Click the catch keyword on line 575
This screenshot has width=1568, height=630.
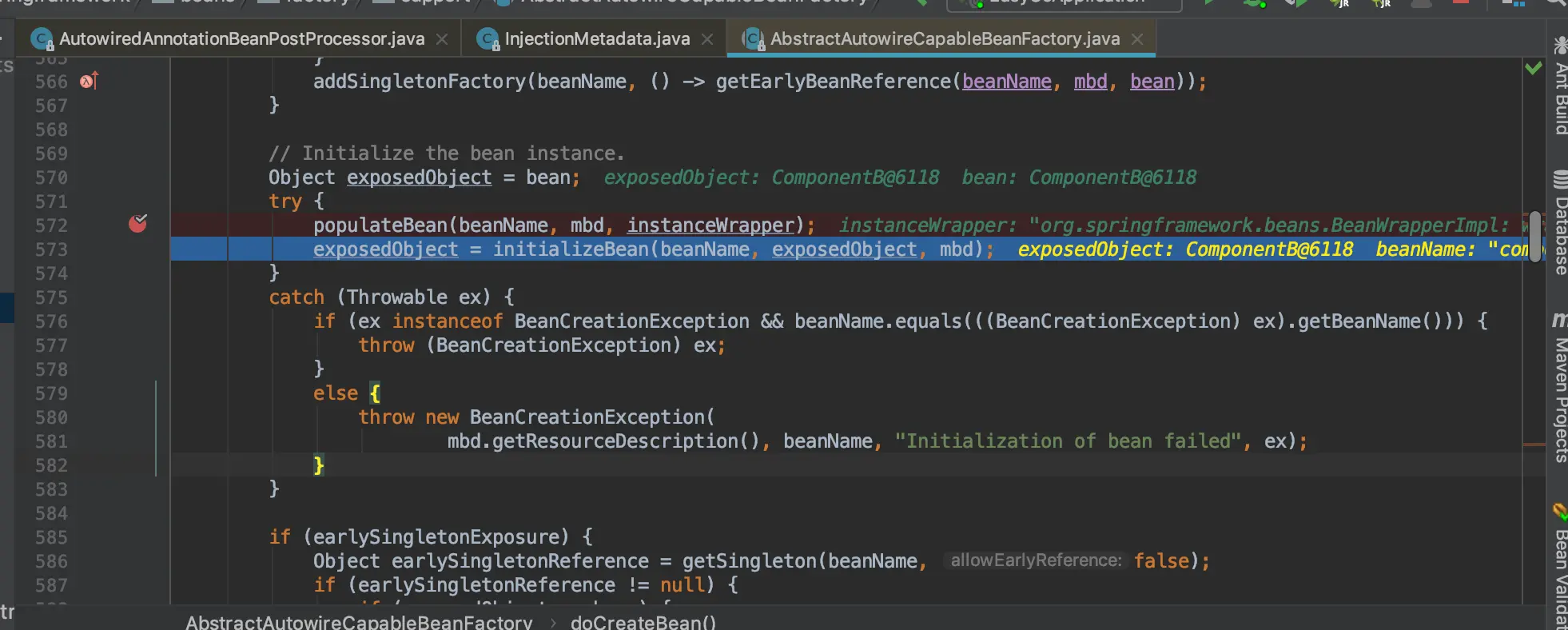[x=296, y=297]
